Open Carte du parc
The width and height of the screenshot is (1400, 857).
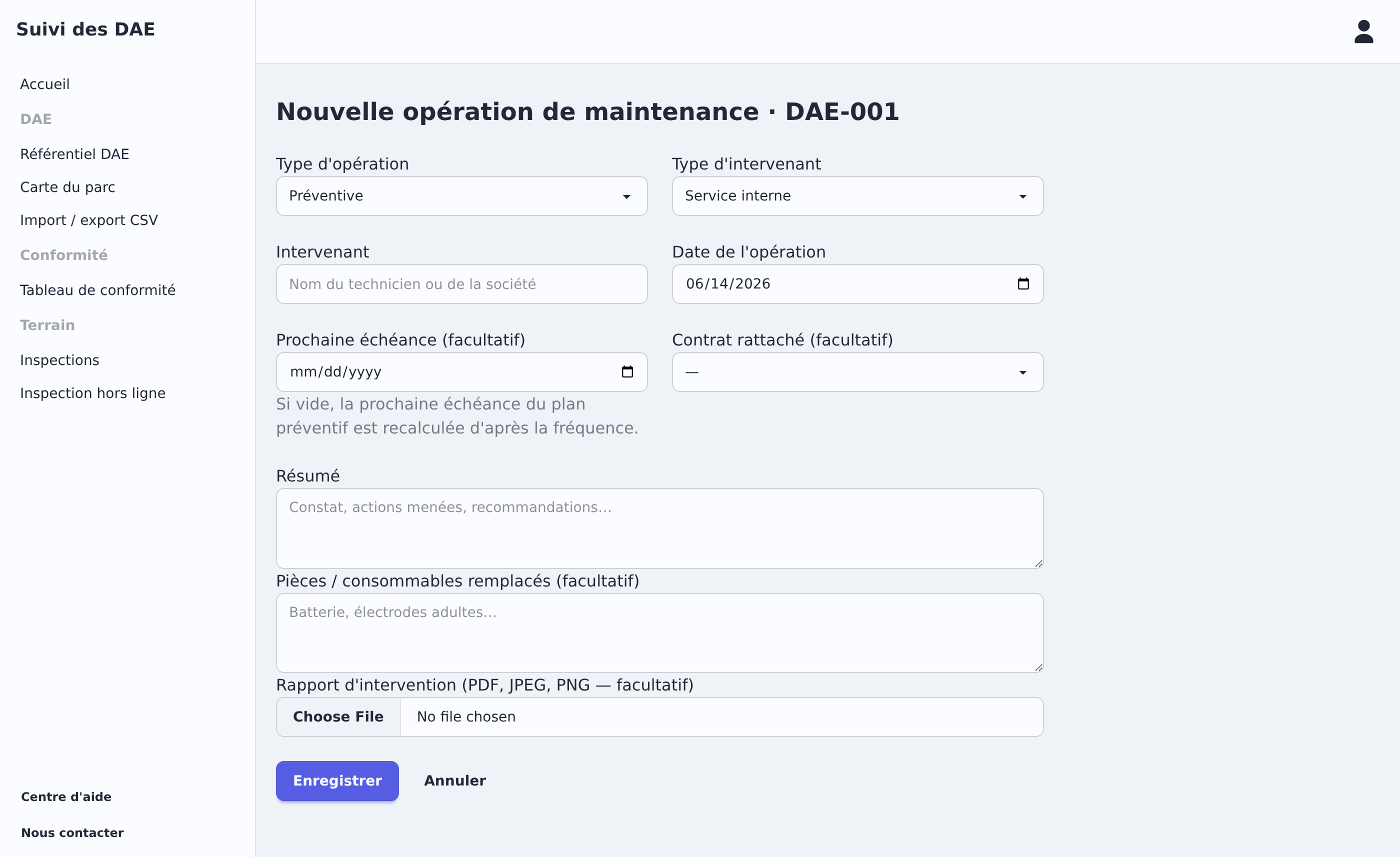point(67,187)
